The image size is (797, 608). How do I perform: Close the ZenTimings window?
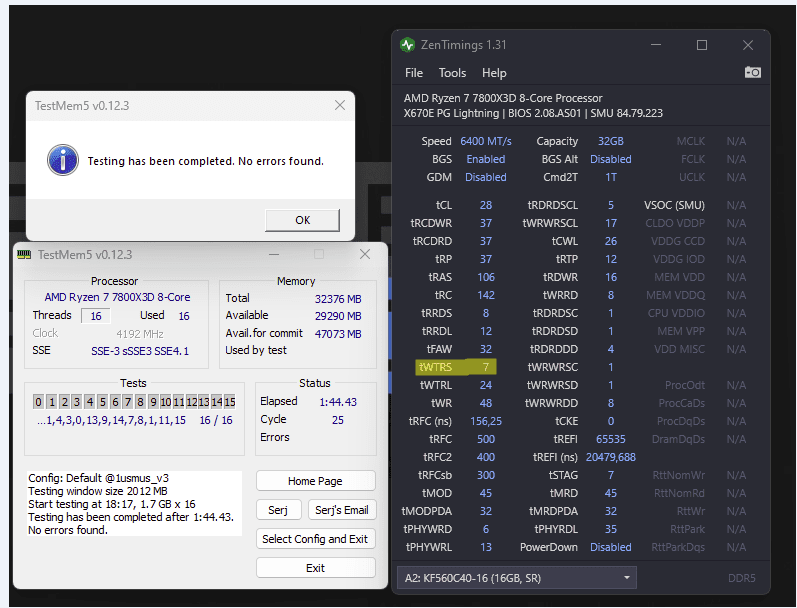coord(748,45)
